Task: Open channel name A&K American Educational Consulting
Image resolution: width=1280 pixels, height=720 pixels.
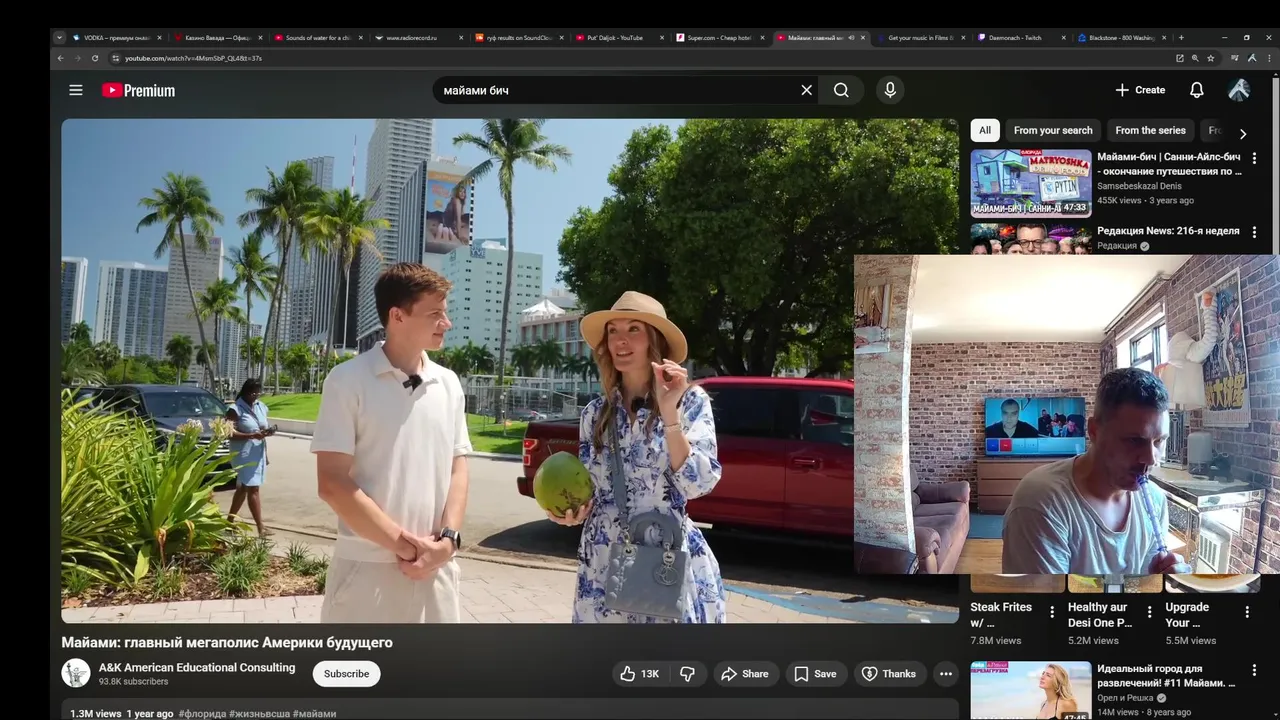Action: [197, 667]
